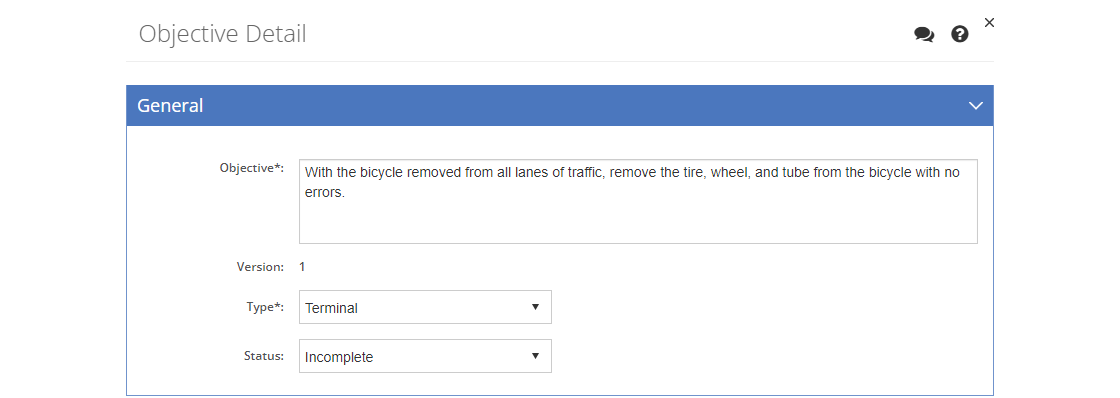1120x398 pixels.
Task: Click the arrow on the Status combo box
Action: 535,355
